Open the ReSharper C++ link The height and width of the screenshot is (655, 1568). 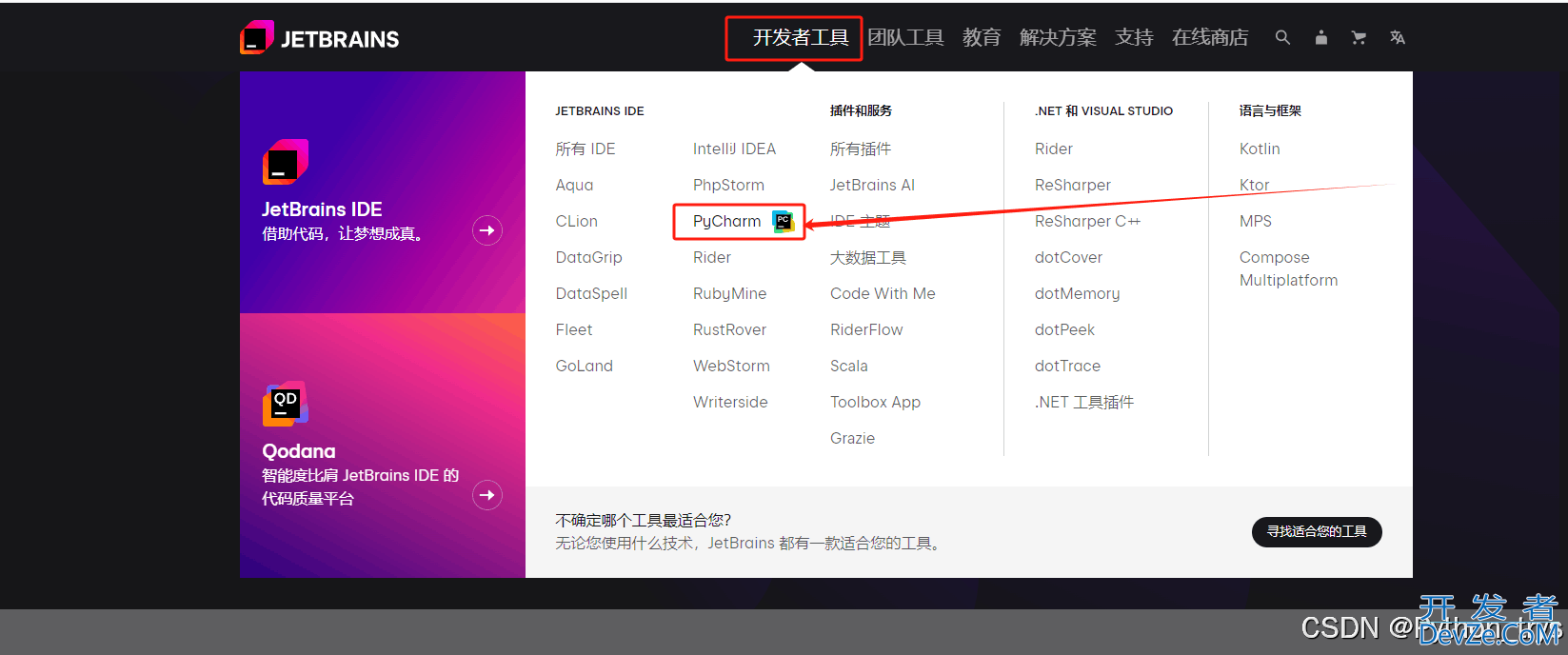tap(1087, 221)
